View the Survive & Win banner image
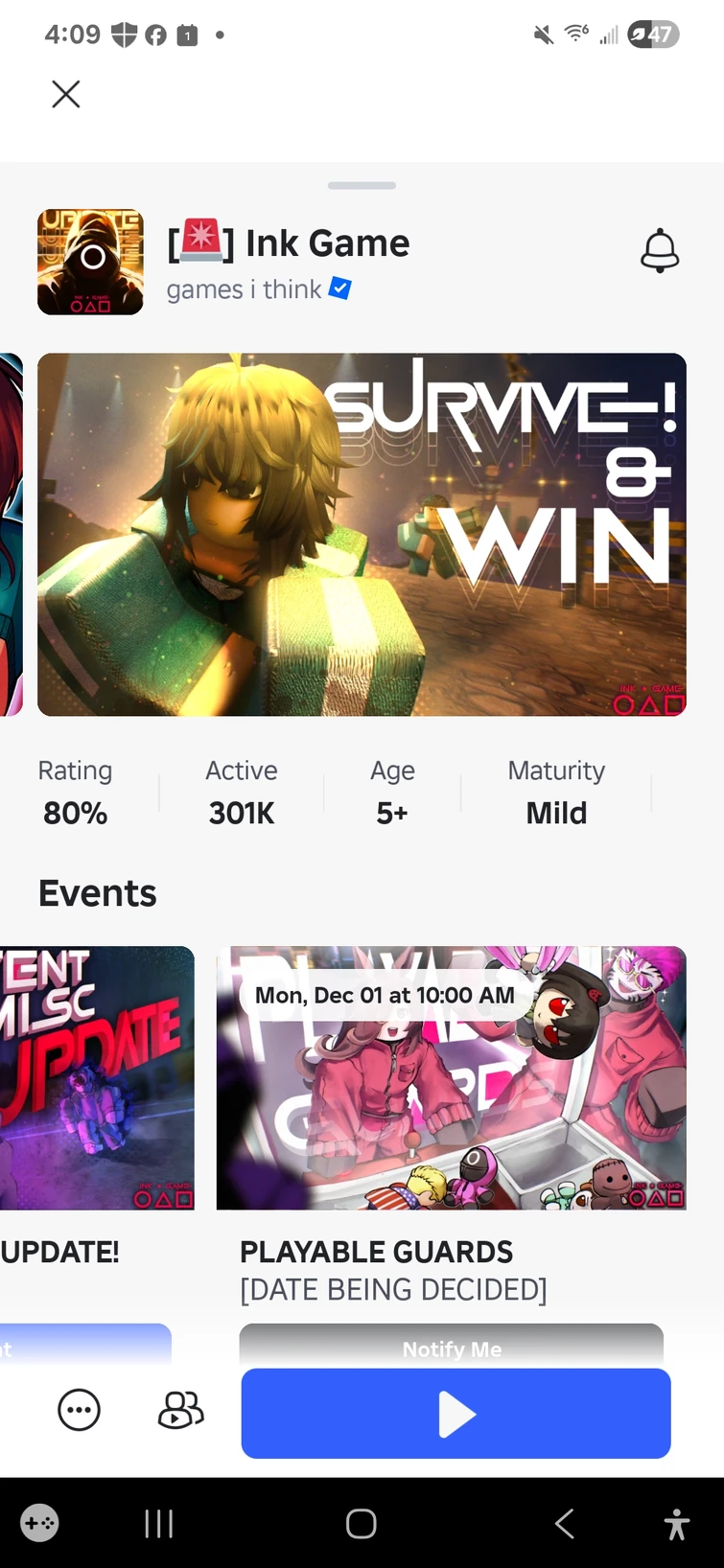The image size is (724, 1568). [x=362, y=535]
